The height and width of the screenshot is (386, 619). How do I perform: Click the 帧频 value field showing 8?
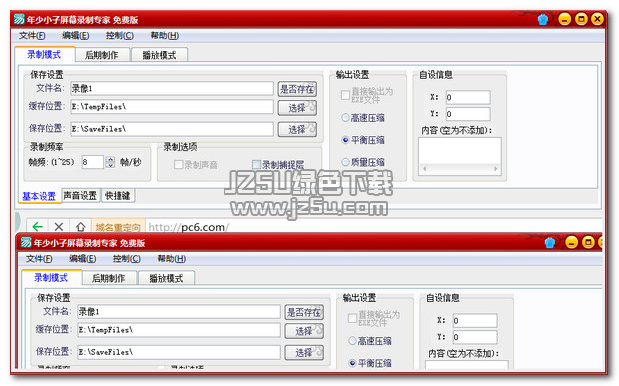(93, 162)
